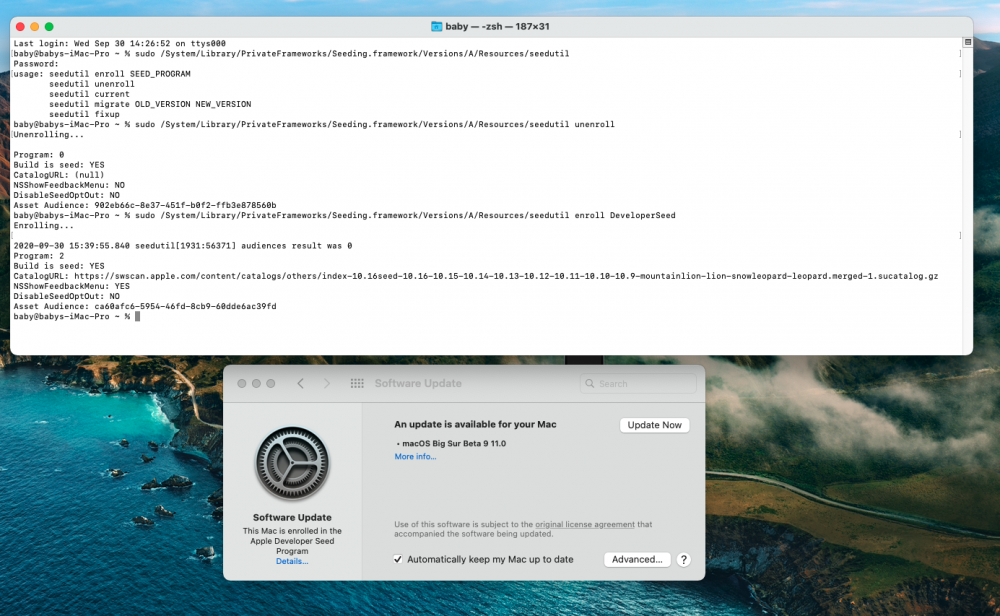Click 'Program: 0' terminal line

pyautogui.click(x=39, y=155)
